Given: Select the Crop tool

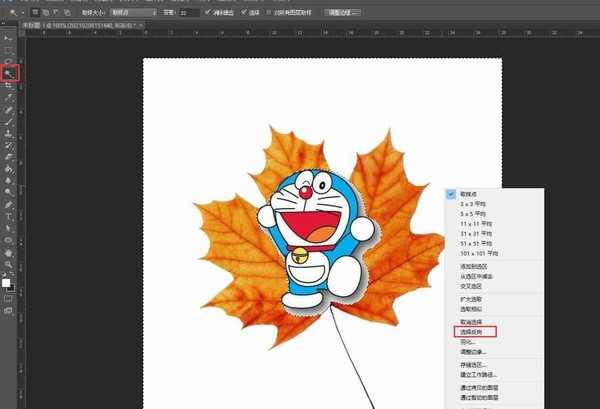Looking at the screenshot, I should (x=9, y=86).
